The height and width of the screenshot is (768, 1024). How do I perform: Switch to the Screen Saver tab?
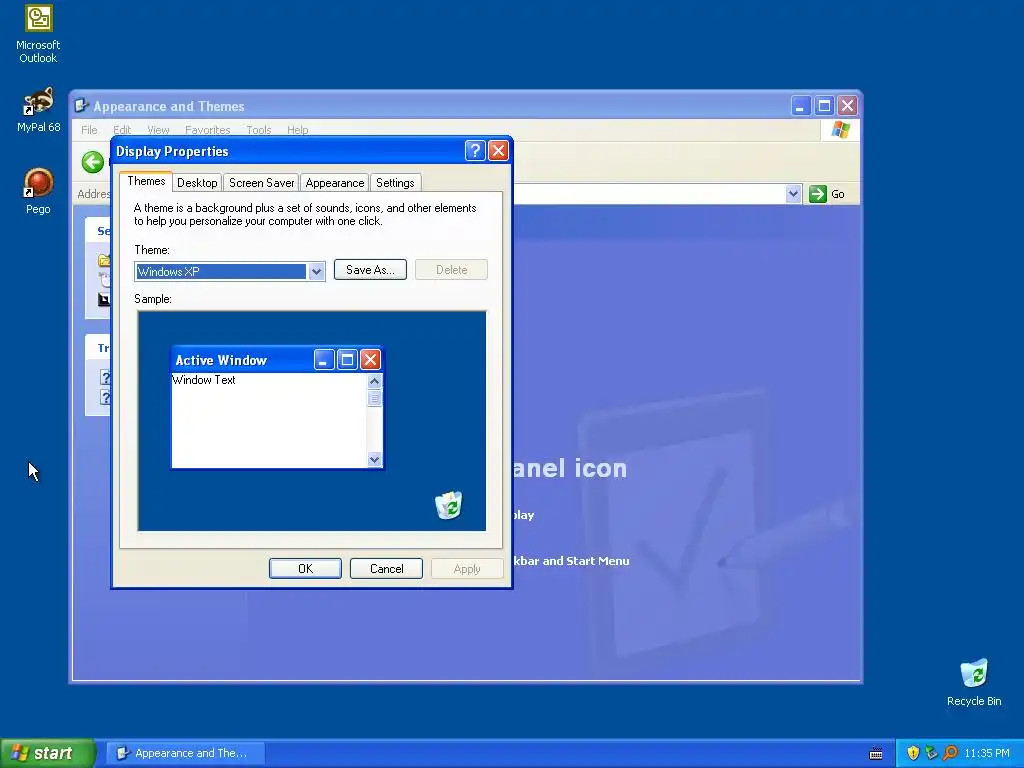pos(261,183)
